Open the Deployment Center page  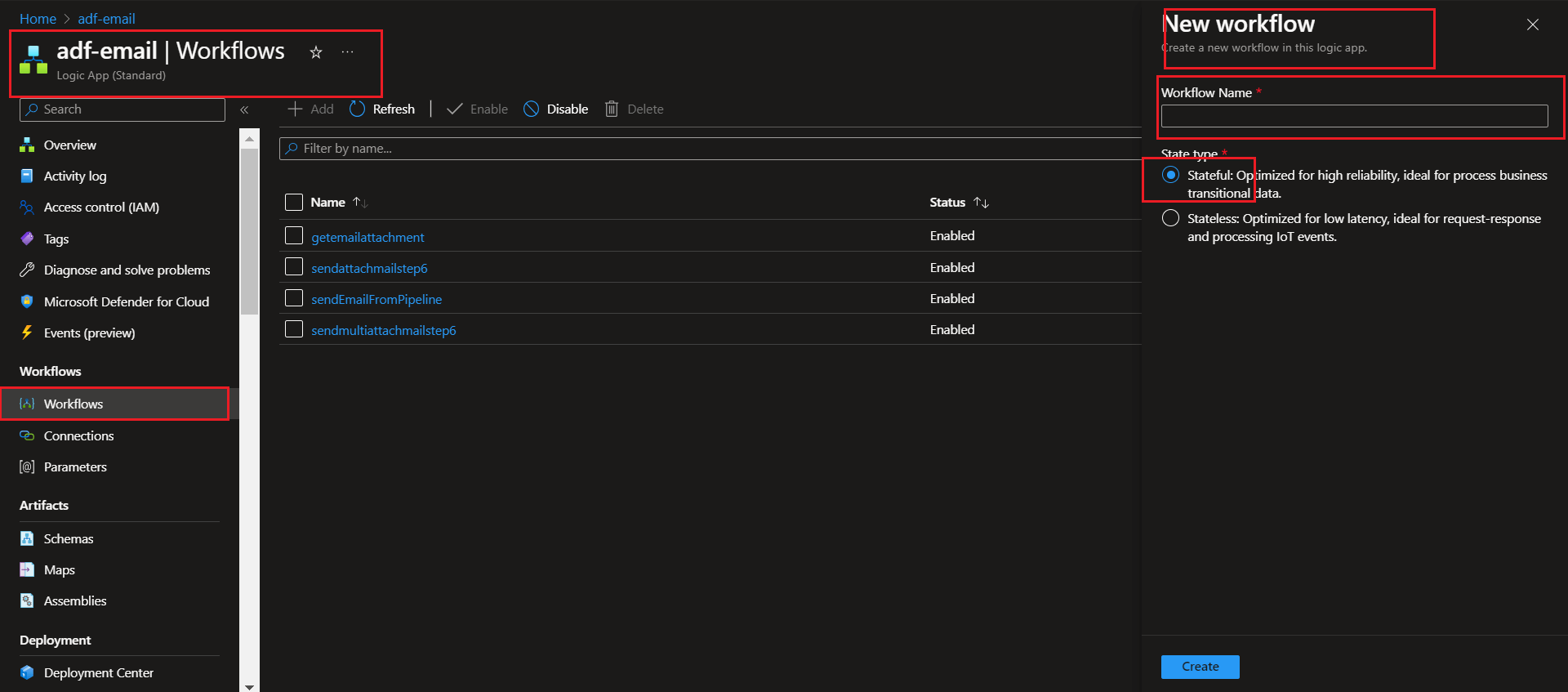click(98, 672)
